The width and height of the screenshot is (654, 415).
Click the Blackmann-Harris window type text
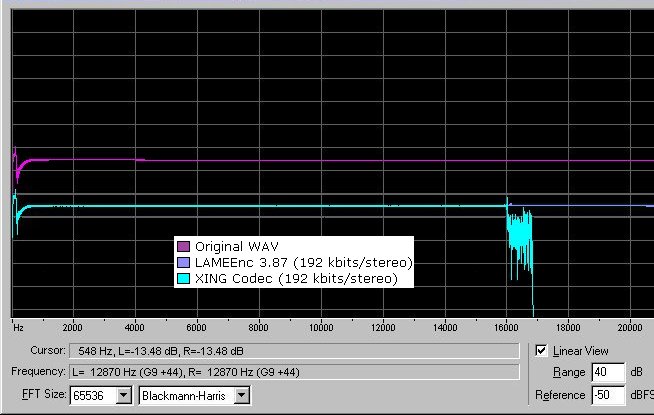point(184,396)
